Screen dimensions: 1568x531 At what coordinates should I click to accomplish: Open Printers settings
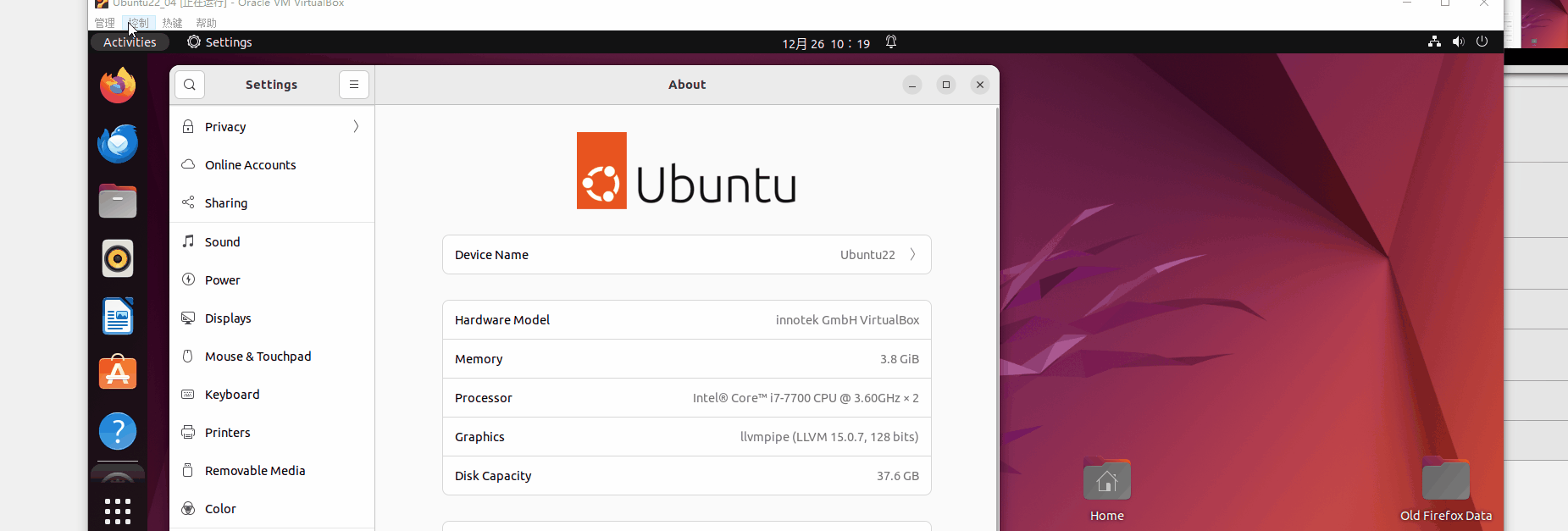272,432
